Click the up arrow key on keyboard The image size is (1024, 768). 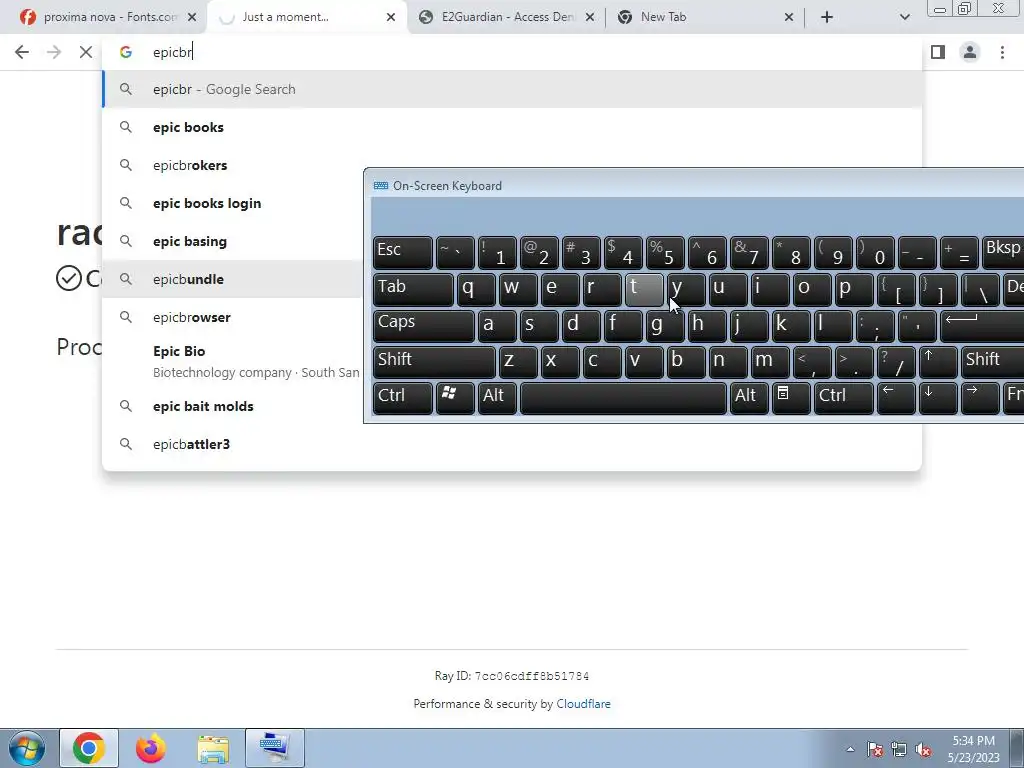(x=938, y=362)
